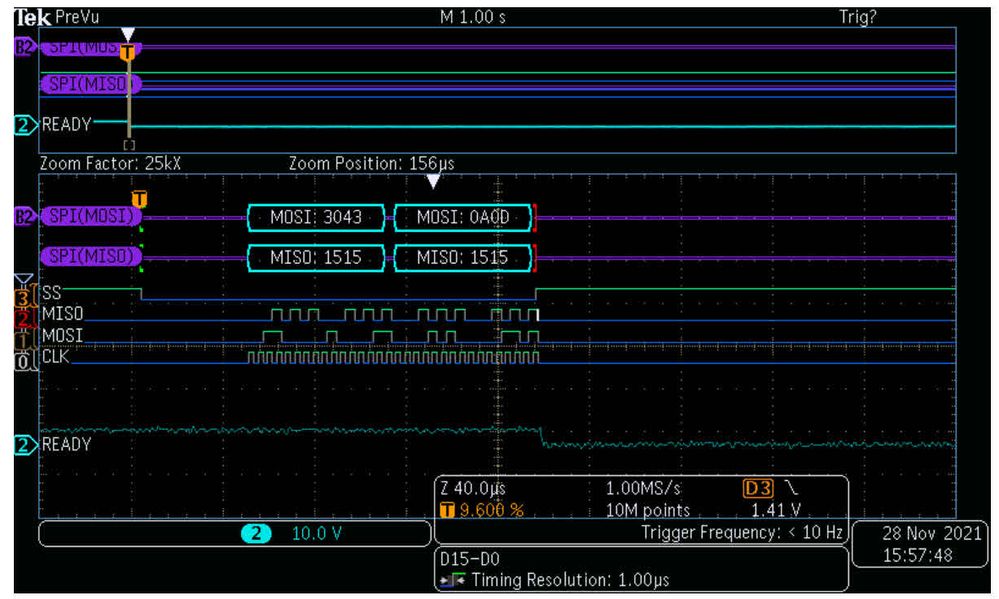Click the Tek logo in the corner
This screenshot has width=999, height=599.
click(32, 17)
